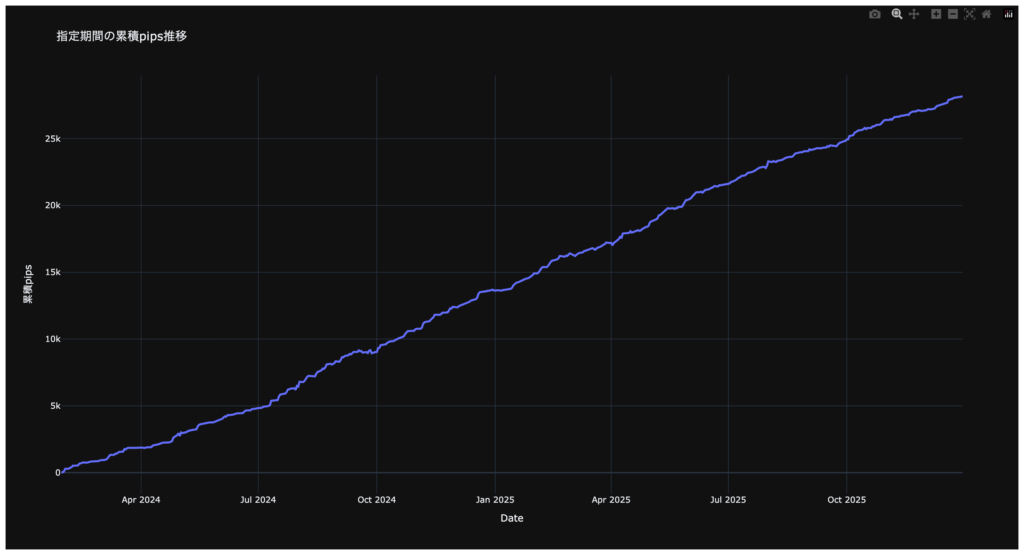This screenshot has width=1024, height=555.
Task: Click the Zoom in plus button
Action: [936, 14]
